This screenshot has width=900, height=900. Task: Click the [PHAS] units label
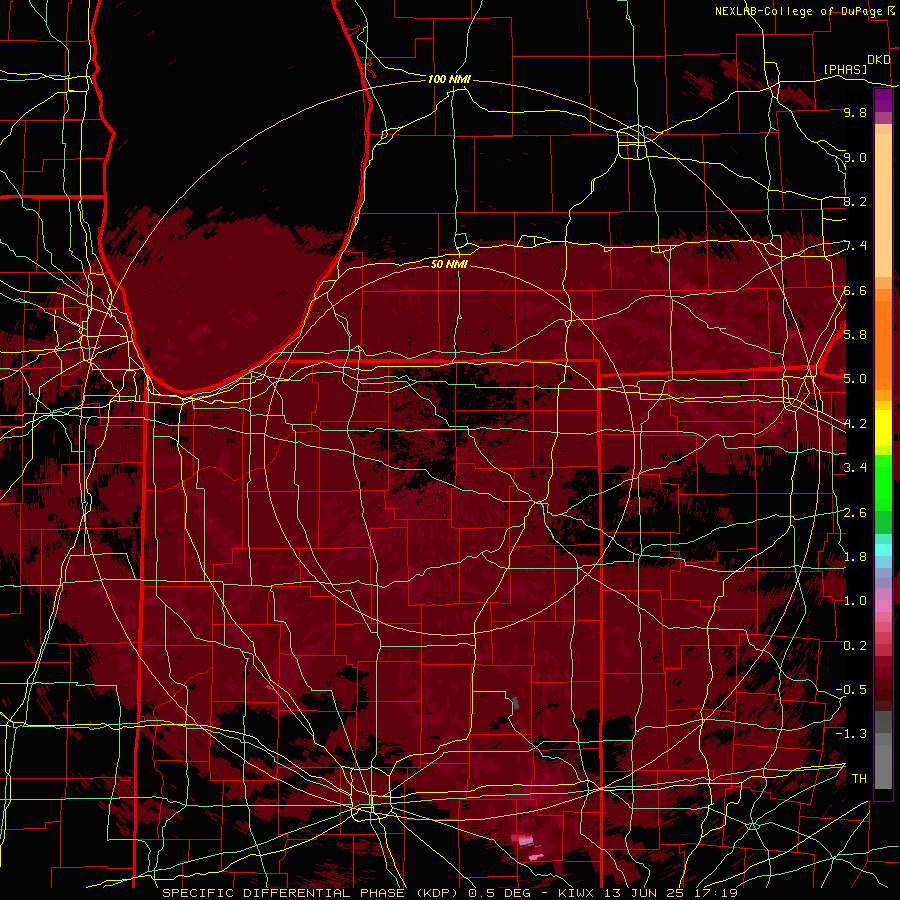(x=845, y=70)
